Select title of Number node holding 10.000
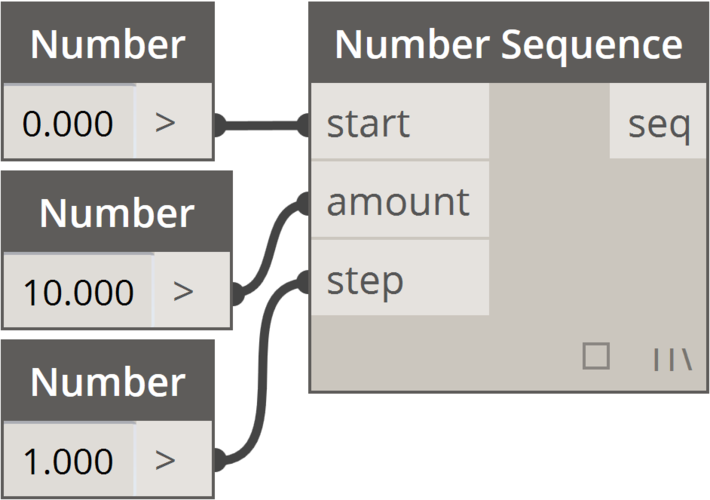Screen dimensions: 710x500 click(117, 213)
